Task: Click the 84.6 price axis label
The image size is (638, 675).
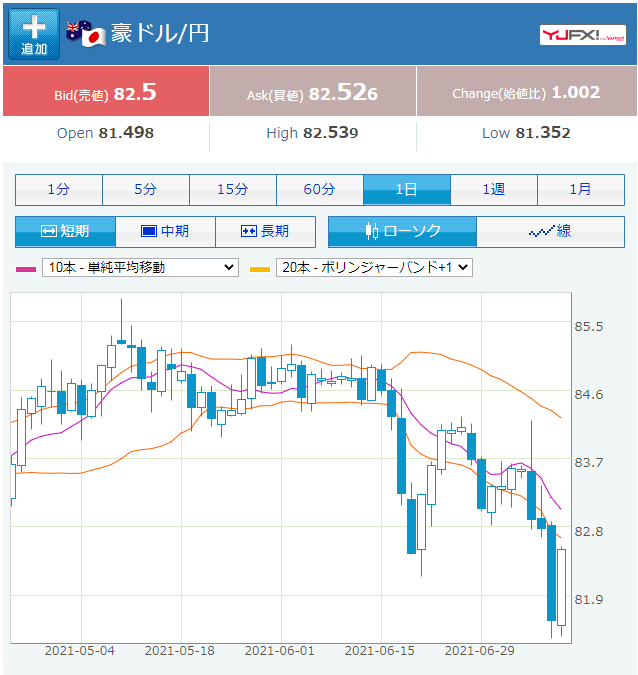Action: coord(589,395)
